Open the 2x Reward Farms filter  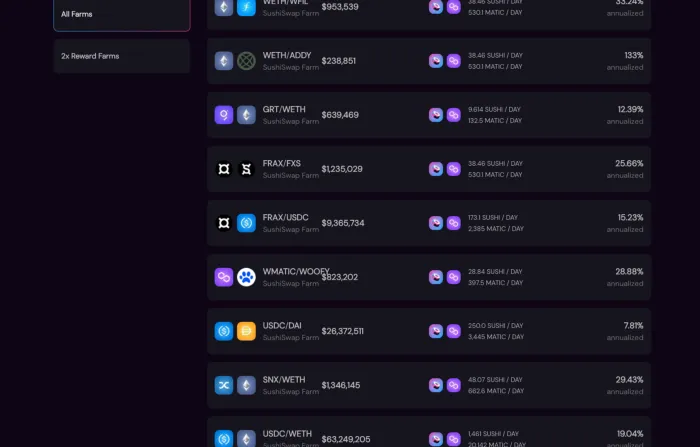(122, 56)
